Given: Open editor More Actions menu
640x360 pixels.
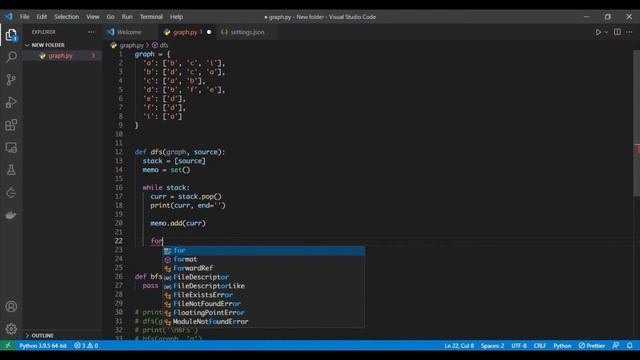Looking at the screenshot, I should 629,32.
